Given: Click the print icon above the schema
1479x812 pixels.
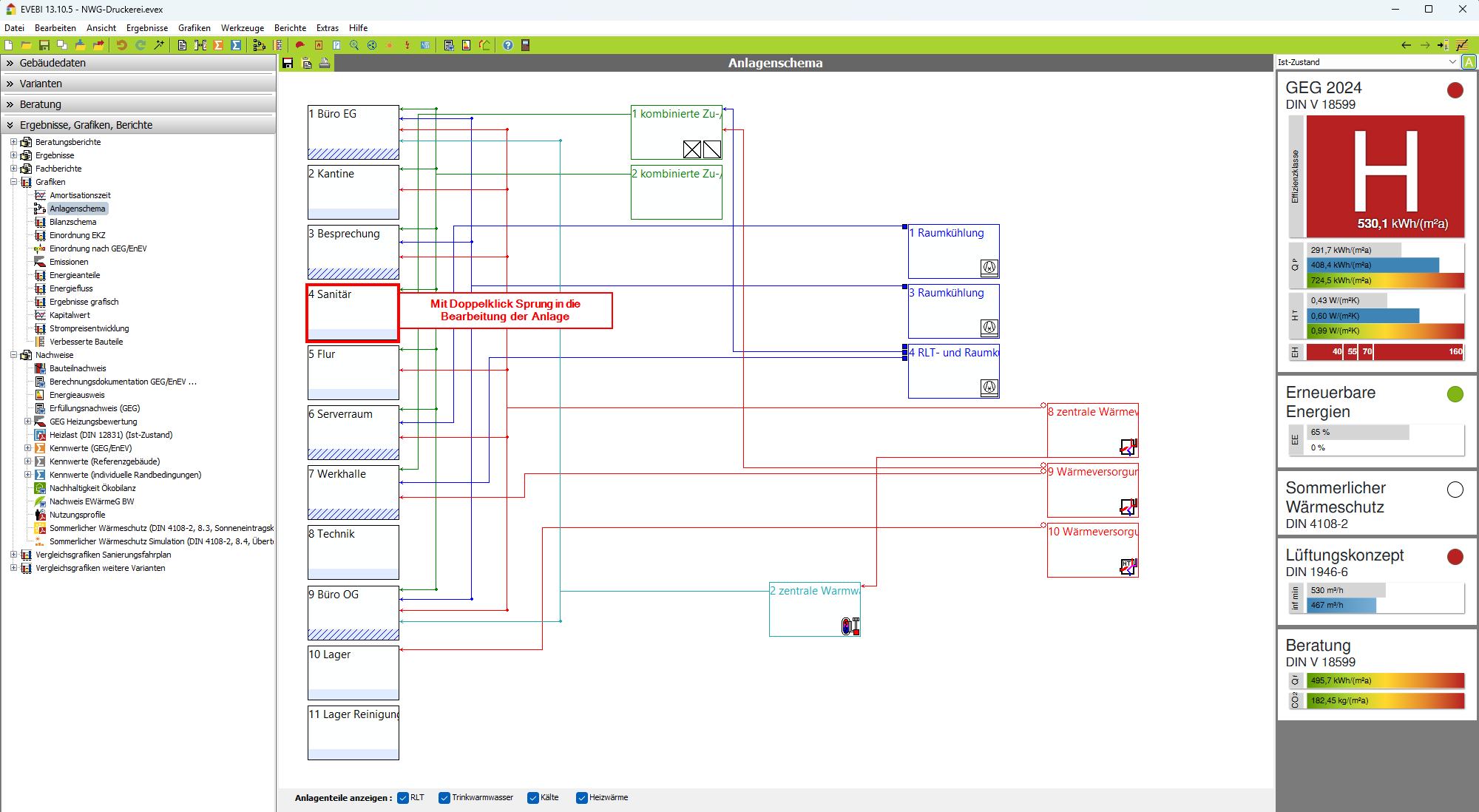Looking at the screenshot, I should pyautogui.click(x=324, y=64).
